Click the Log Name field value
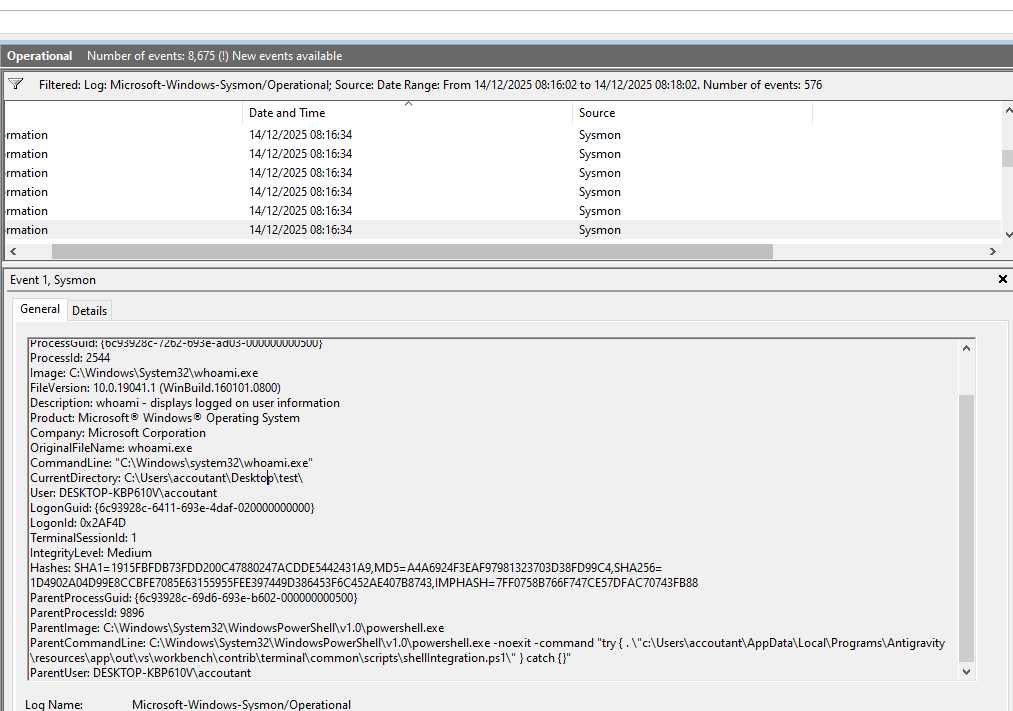This screenshot has height=711, width=1013. (241, 705)
